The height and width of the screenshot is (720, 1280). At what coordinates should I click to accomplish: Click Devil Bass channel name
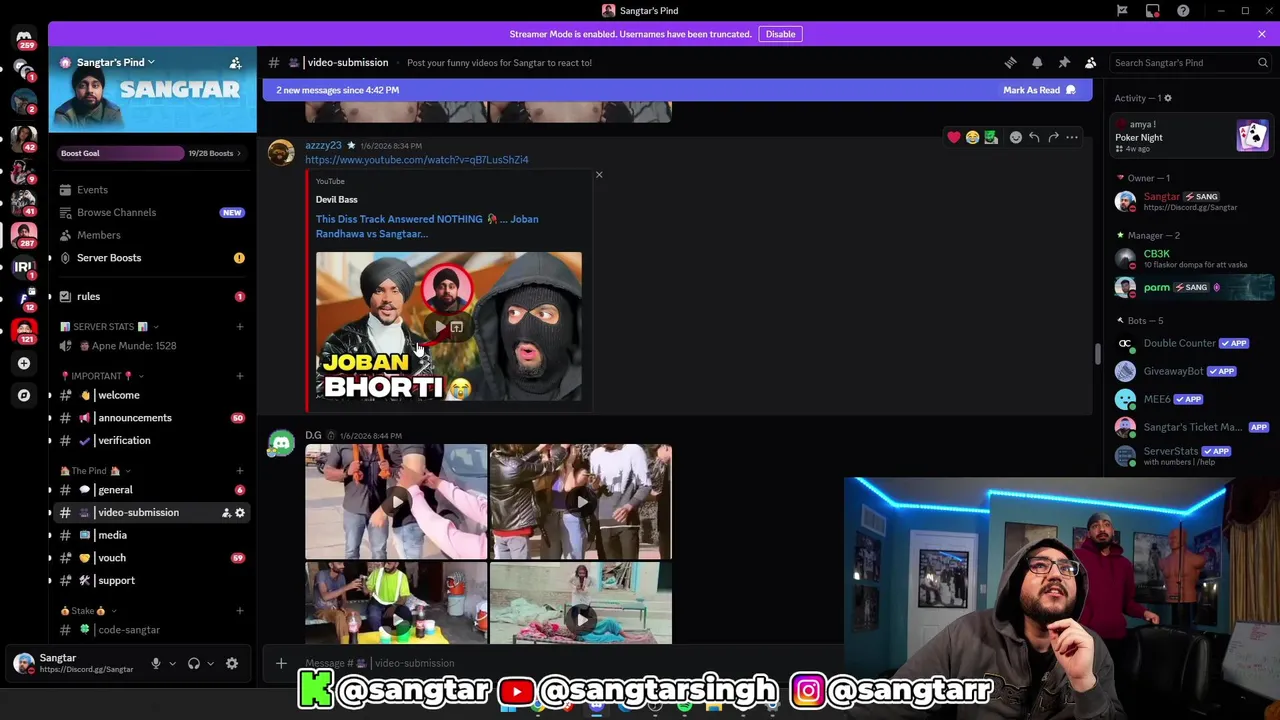pos(337,200)
